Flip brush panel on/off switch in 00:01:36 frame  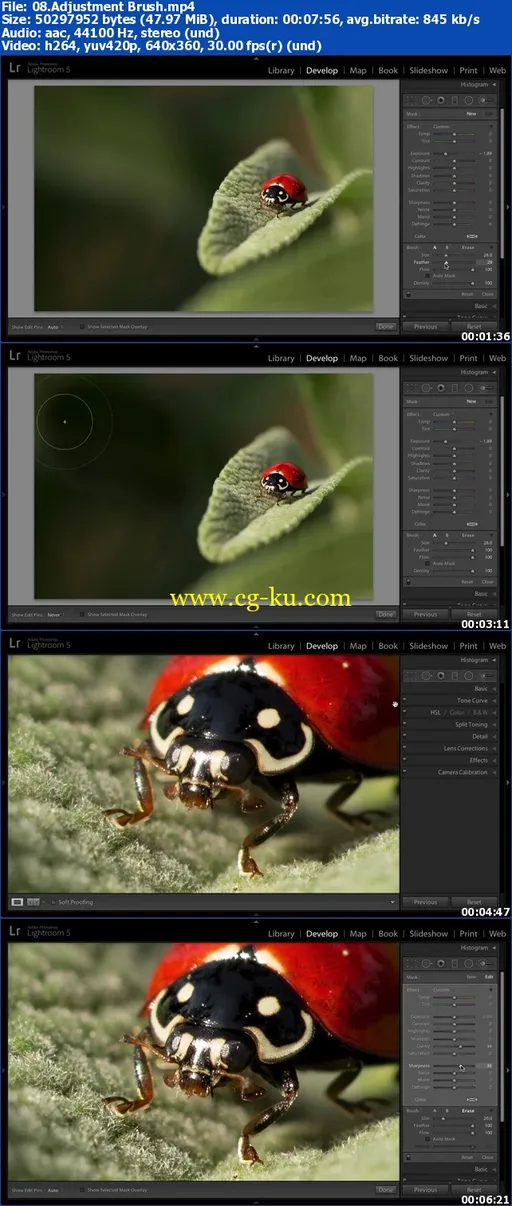click(408, 295)
